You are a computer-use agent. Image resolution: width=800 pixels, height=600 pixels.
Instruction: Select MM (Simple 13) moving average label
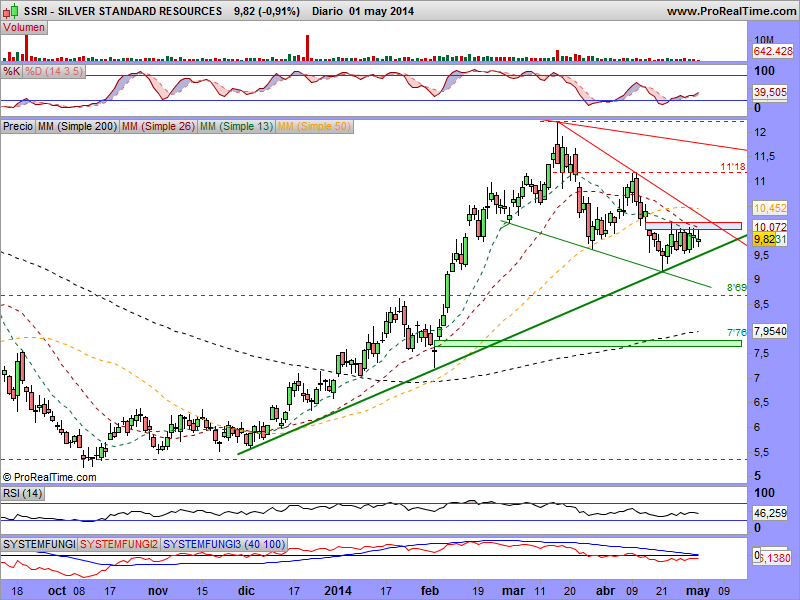236,126
